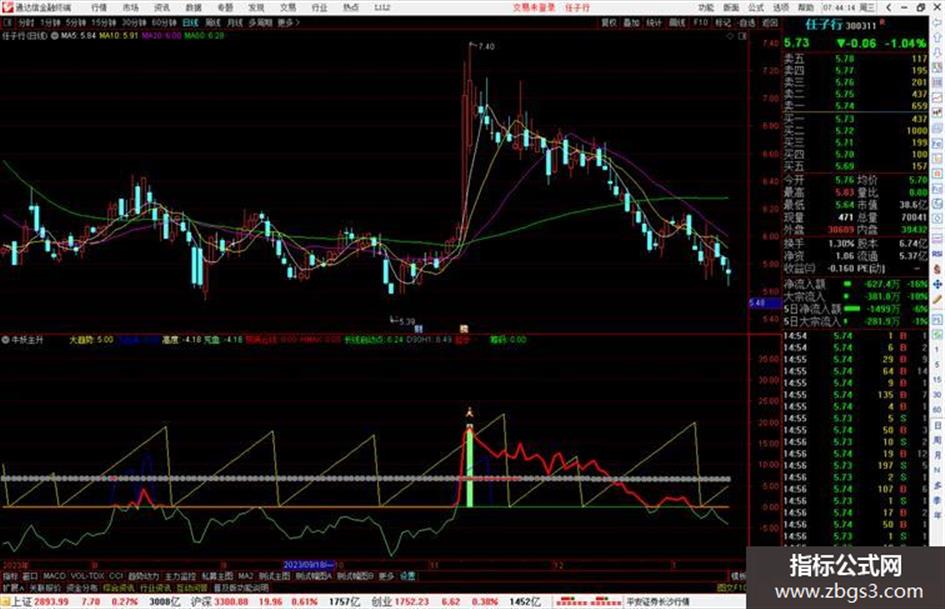
Task: Open the 资金分布 bottom tab
Action: (81, 588)
